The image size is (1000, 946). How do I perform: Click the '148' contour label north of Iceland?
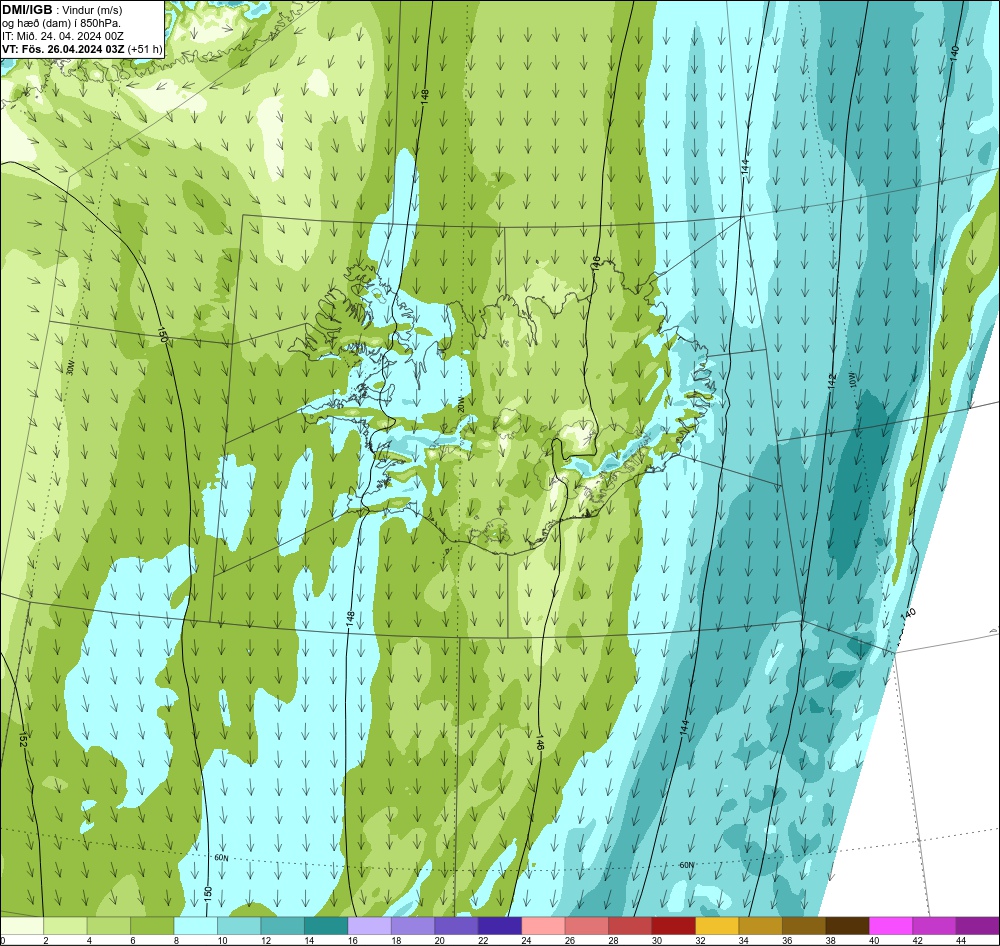click(x=425, y=96)
